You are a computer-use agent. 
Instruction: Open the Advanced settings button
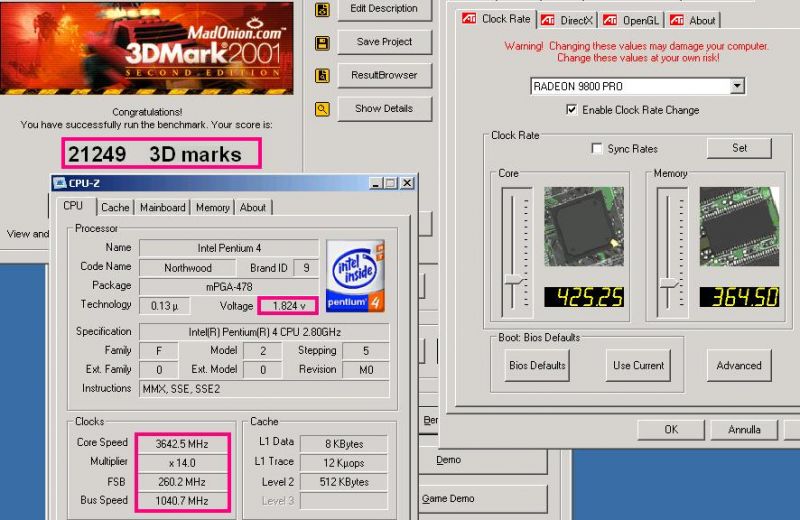point(739,365)
